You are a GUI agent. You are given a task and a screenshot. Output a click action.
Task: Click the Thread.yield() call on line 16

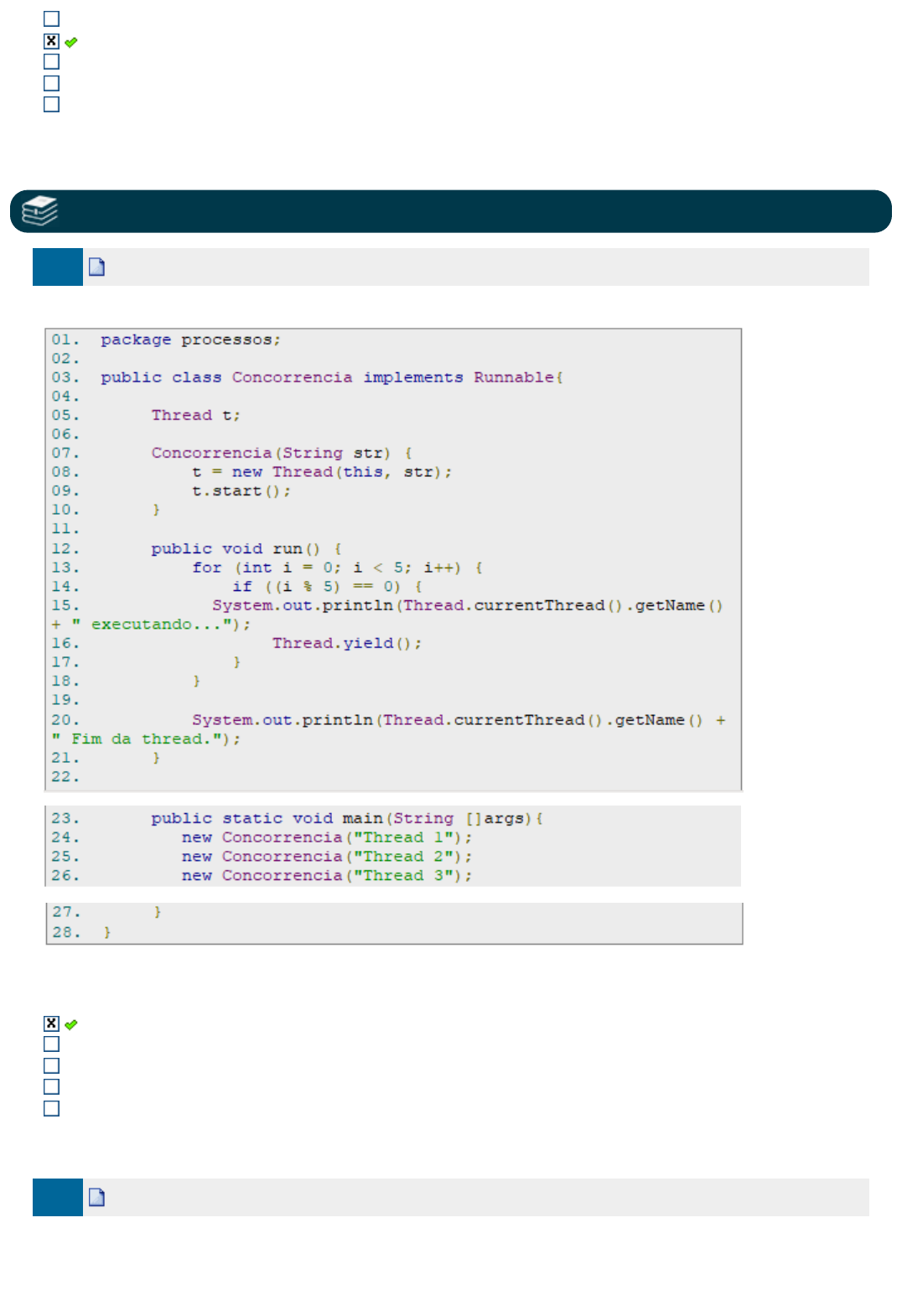pos(346,644)
